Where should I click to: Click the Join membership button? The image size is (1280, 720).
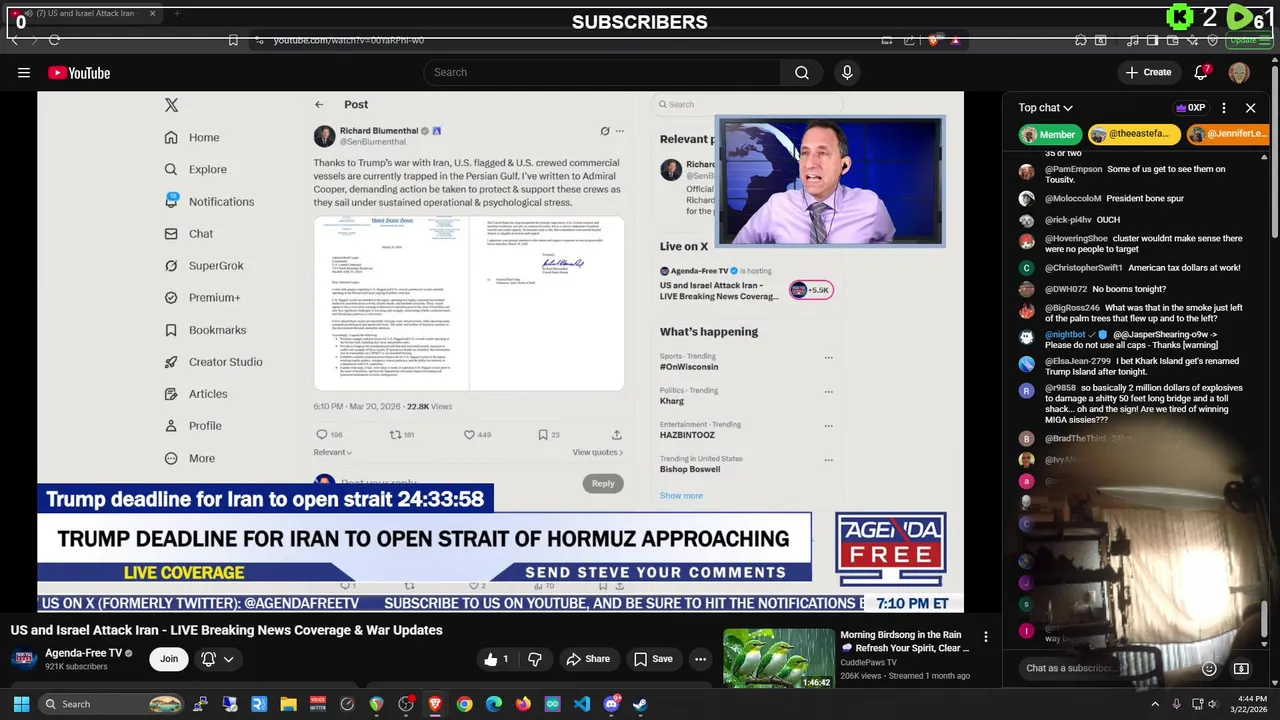pyautogui.click(x=169, y=659)
